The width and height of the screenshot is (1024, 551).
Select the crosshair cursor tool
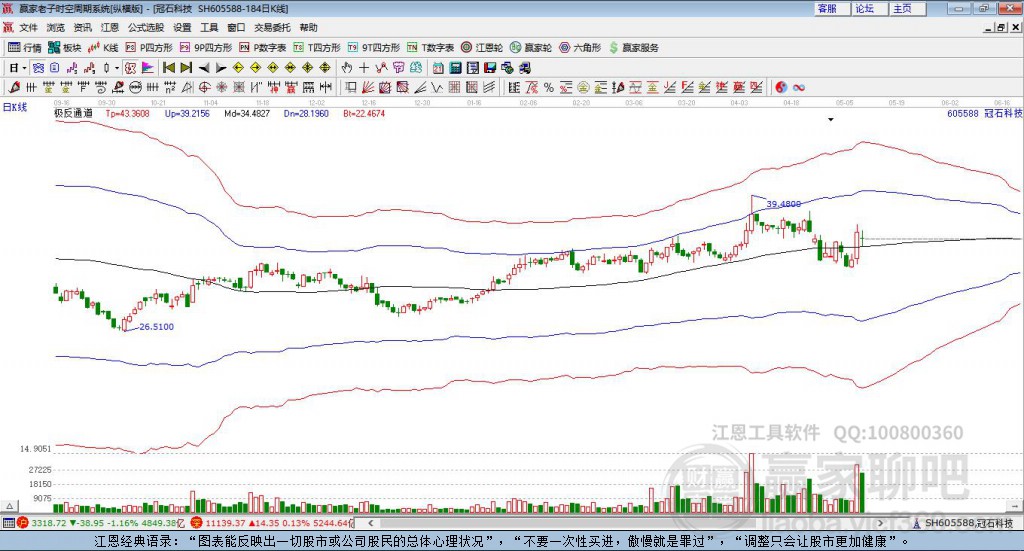point(364,68)
